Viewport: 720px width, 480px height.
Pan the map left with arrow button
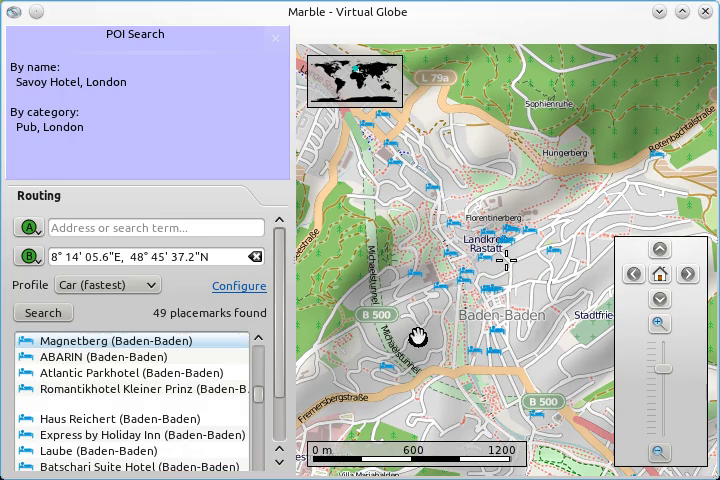(633, 274)
